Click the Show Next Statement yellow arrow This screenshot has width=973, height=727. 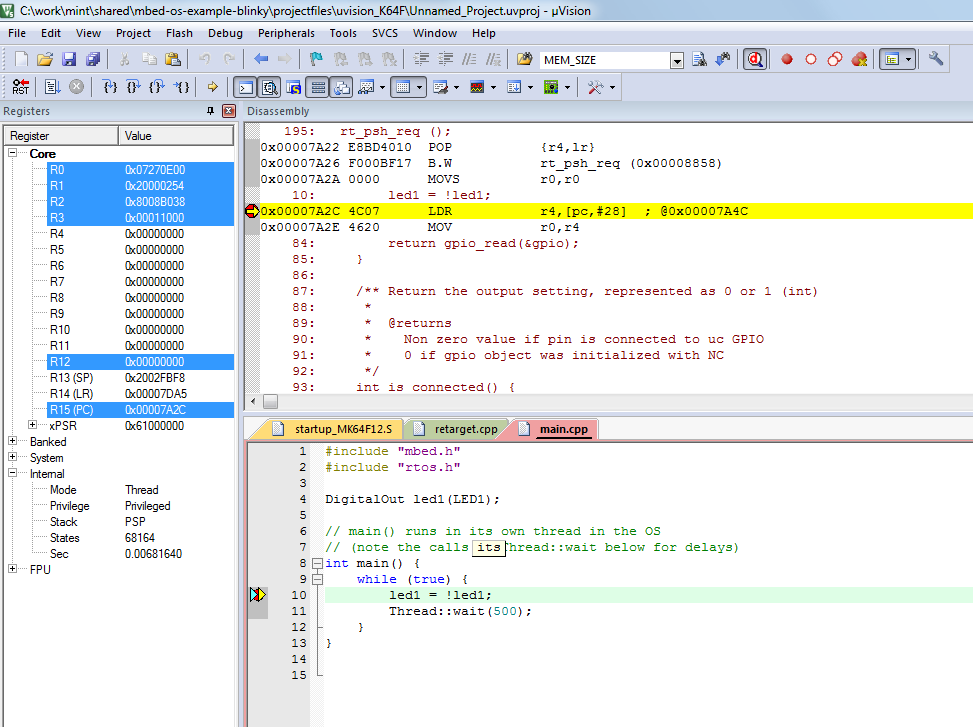pyautogui.click(x=212, y=87)
